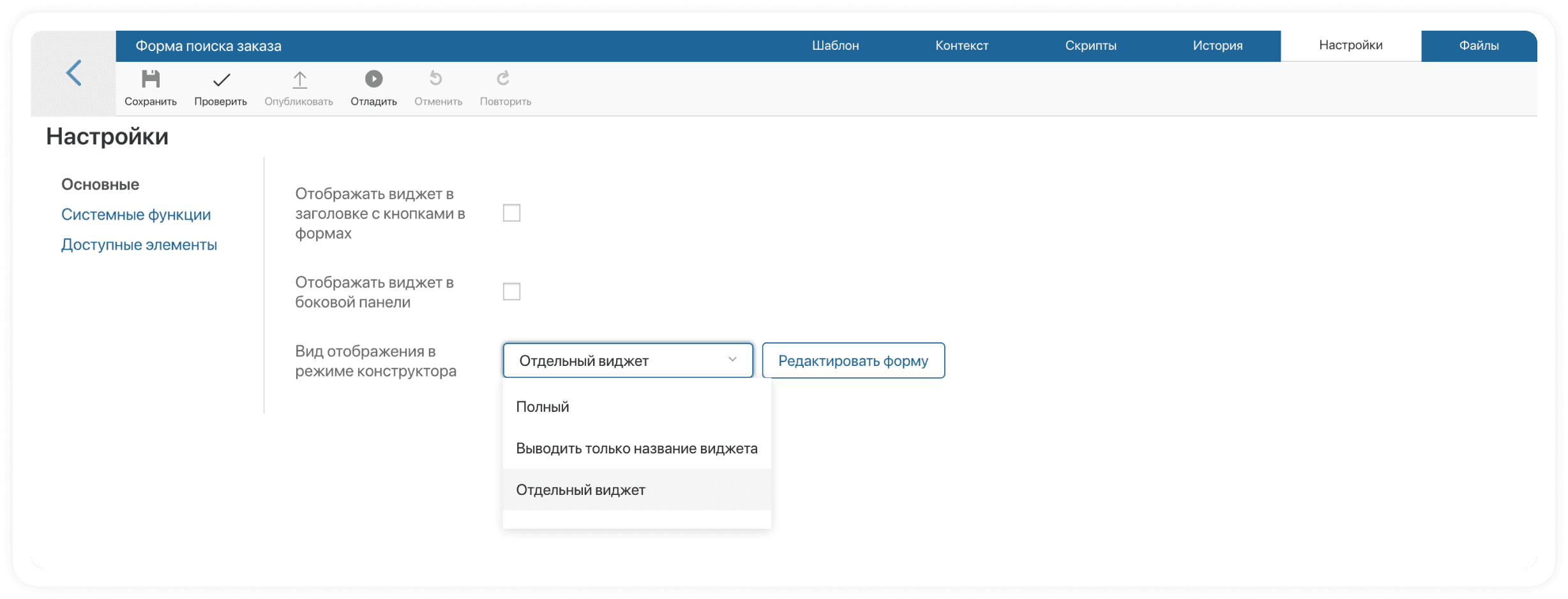Pick Отдельный виджет in the dropdown list
Image resolution: width=1568 pixels, height=599 pixels.
(580, 490)
